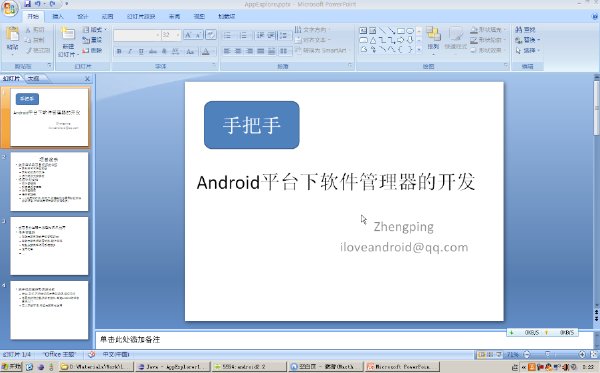Toggle underline formatting
This screenshot has width=600, height=373.
pyautogui.click(x=141, y=51)
